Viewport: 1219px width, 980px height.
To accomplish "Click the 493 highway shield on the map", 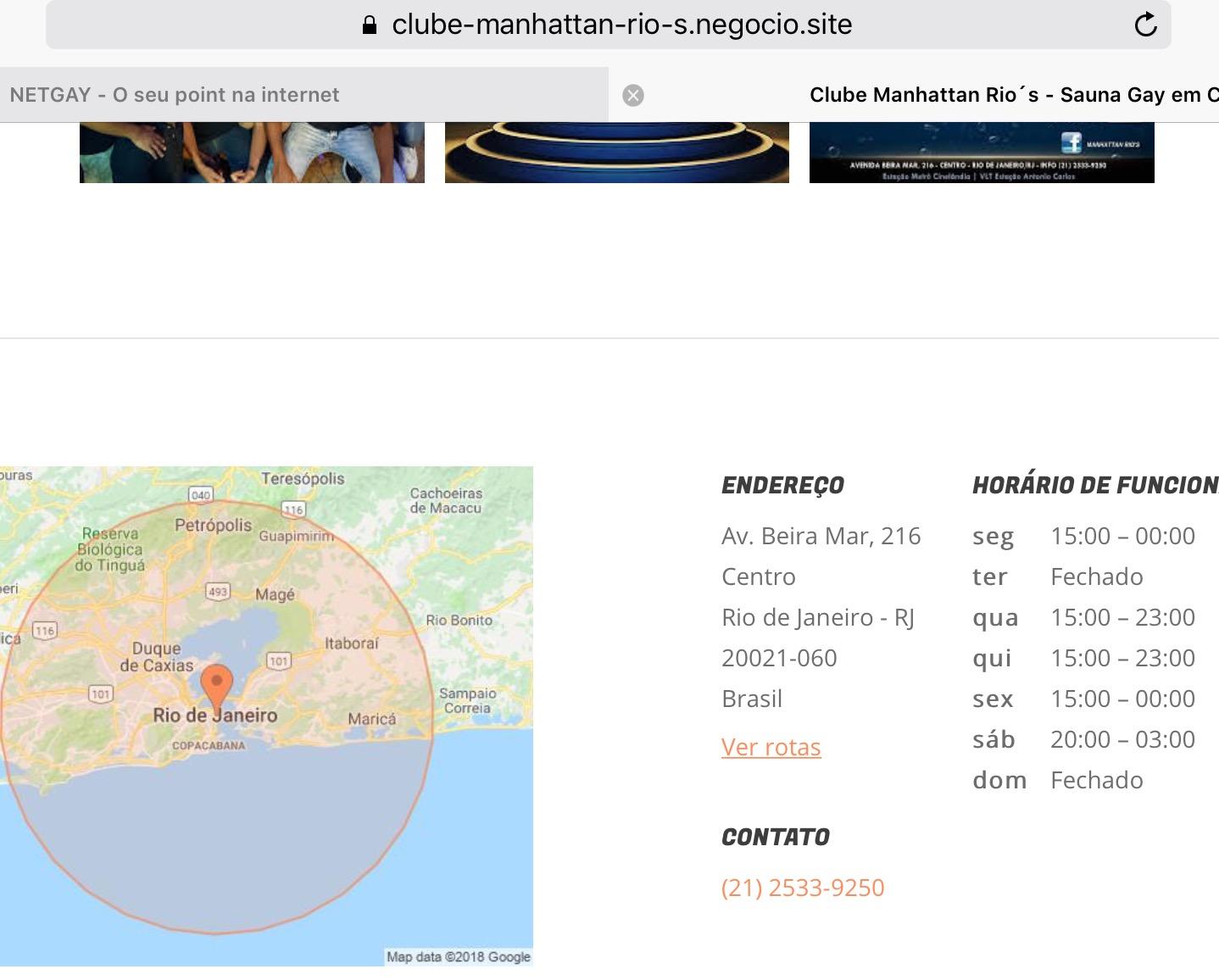I will pos(218,591).
